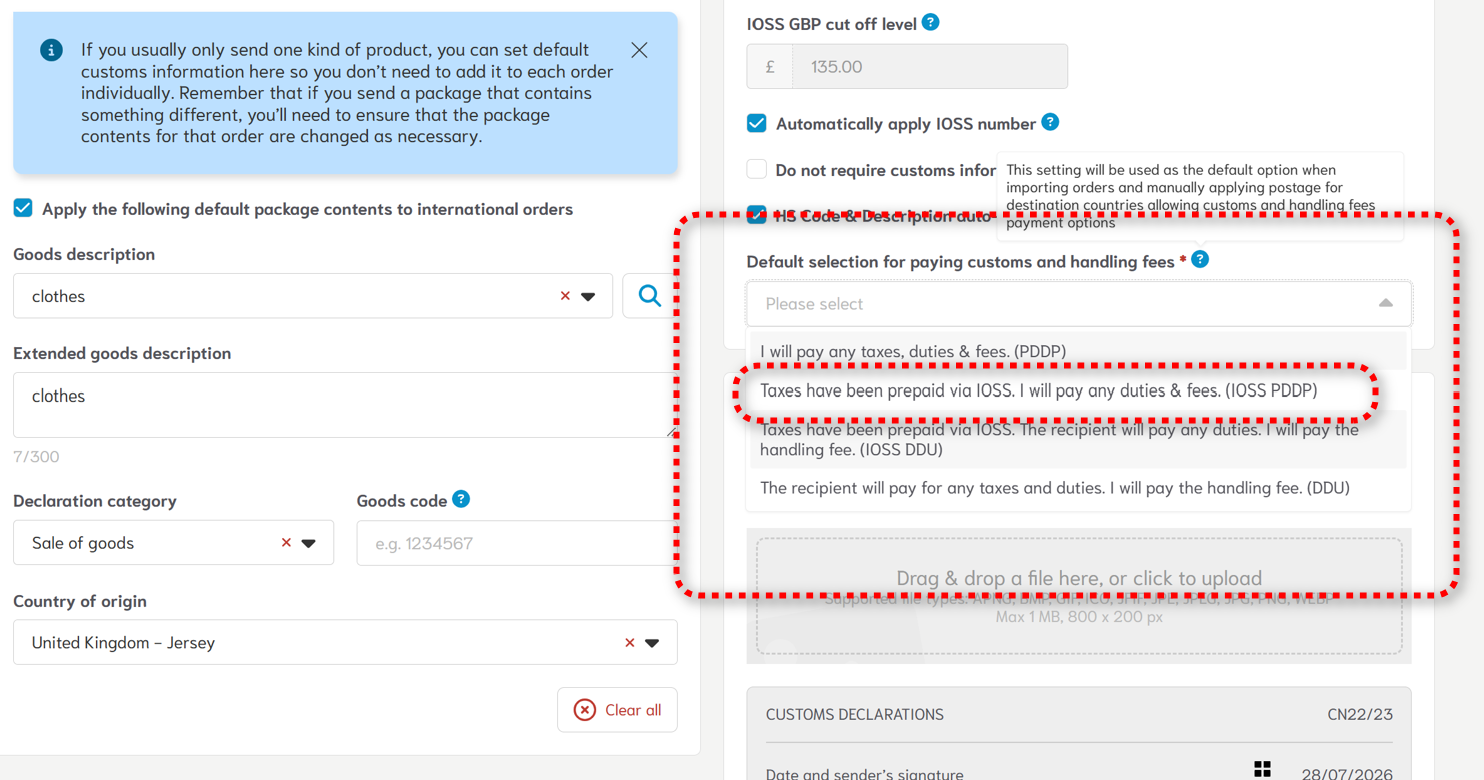Expand the Goods description dropdown arrow
This screenshot has height=780, width=1484.
click(588, 297)
